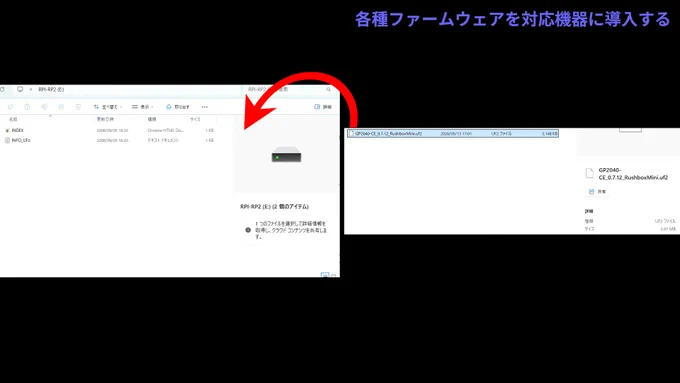This screenshot has width=680, height=383.
Task: Click the file icon in right details pane
Action: click(589, 173)
